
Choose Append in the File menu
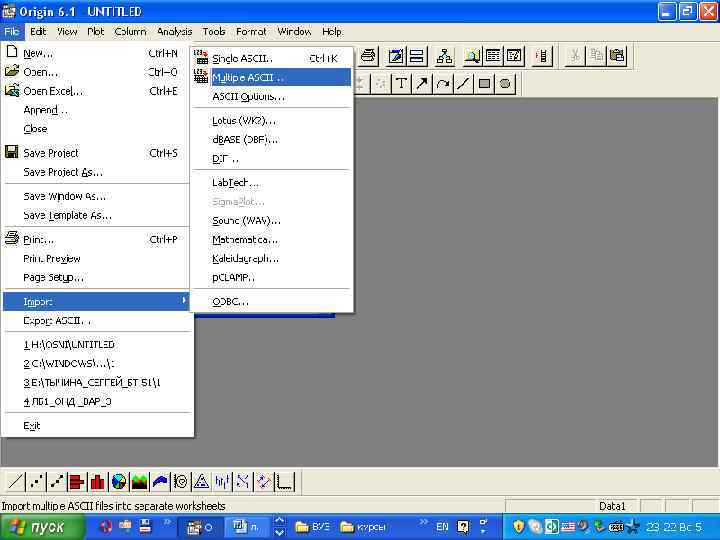(96, 110)
